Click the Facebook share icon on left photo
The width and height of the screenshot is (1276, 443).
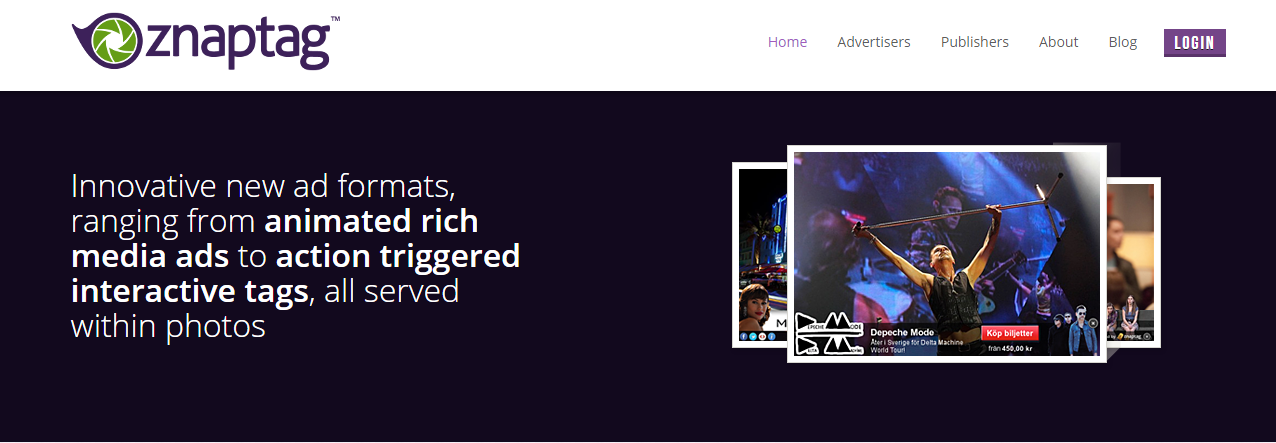click(743, 336)
